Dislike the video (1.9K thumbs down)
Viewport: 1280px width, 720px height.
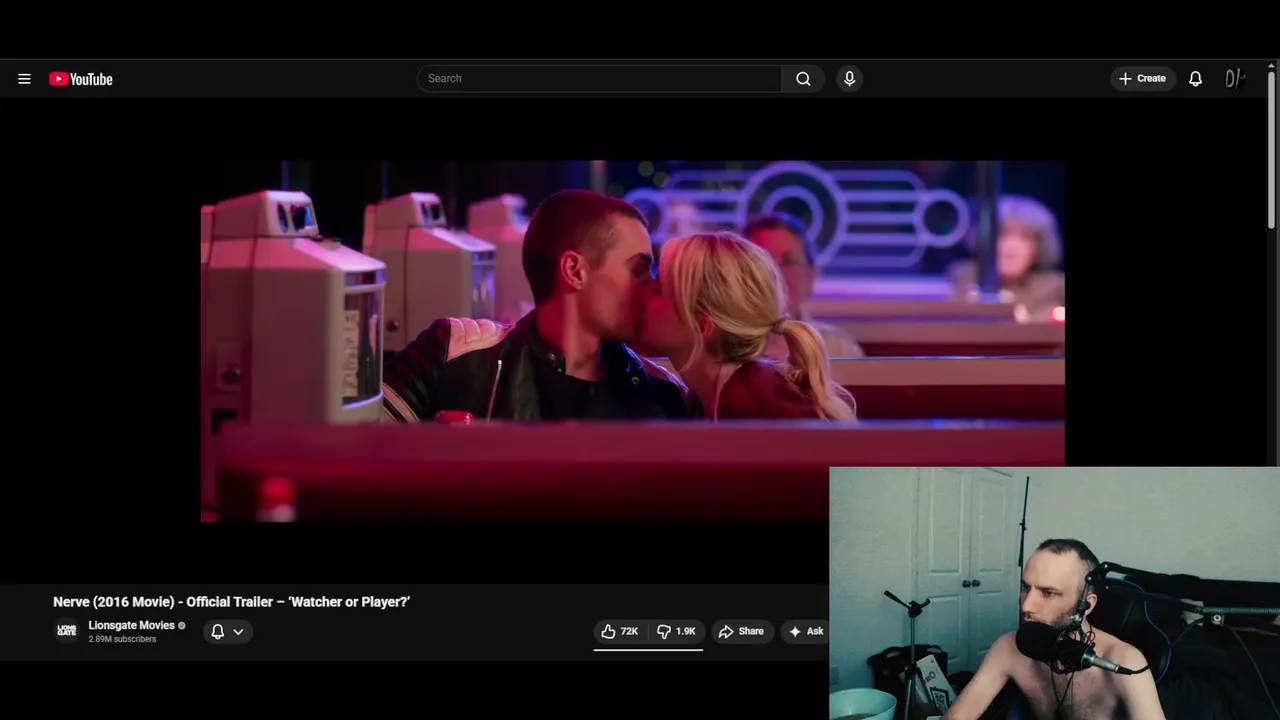click(676, 631)
